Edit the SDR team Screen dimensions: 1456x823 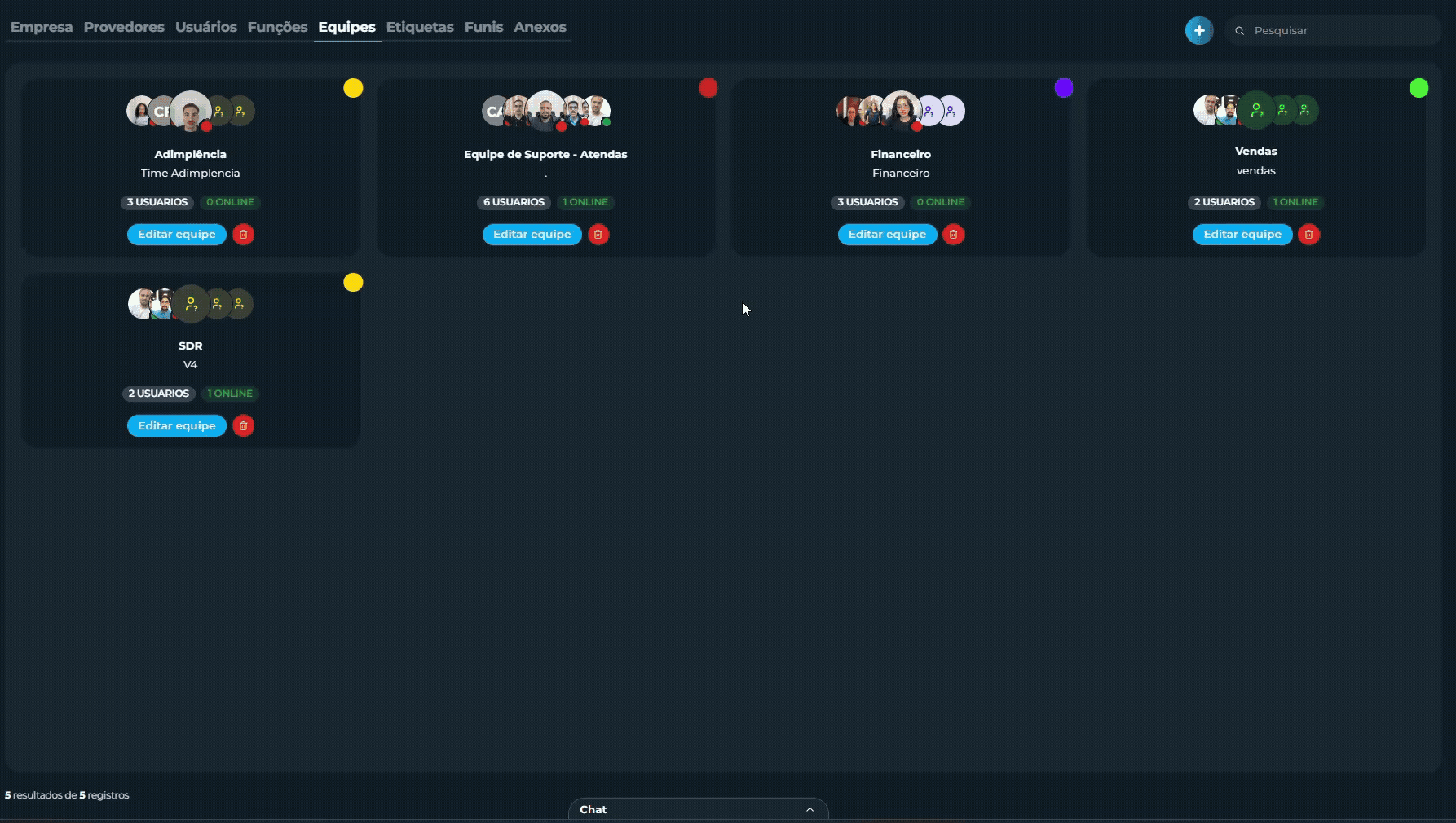click(177, 426)
